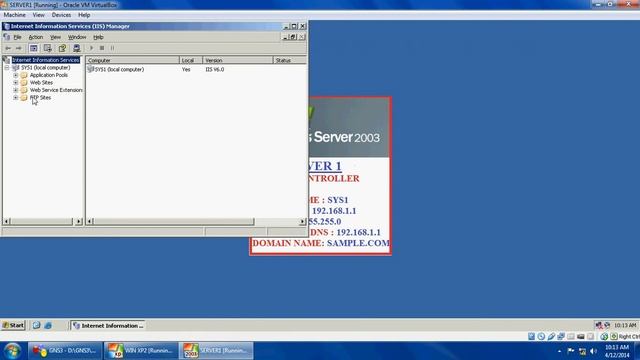640x360 pixels.
Task: Select Internet Information Services root node
Action: [46, 60]
